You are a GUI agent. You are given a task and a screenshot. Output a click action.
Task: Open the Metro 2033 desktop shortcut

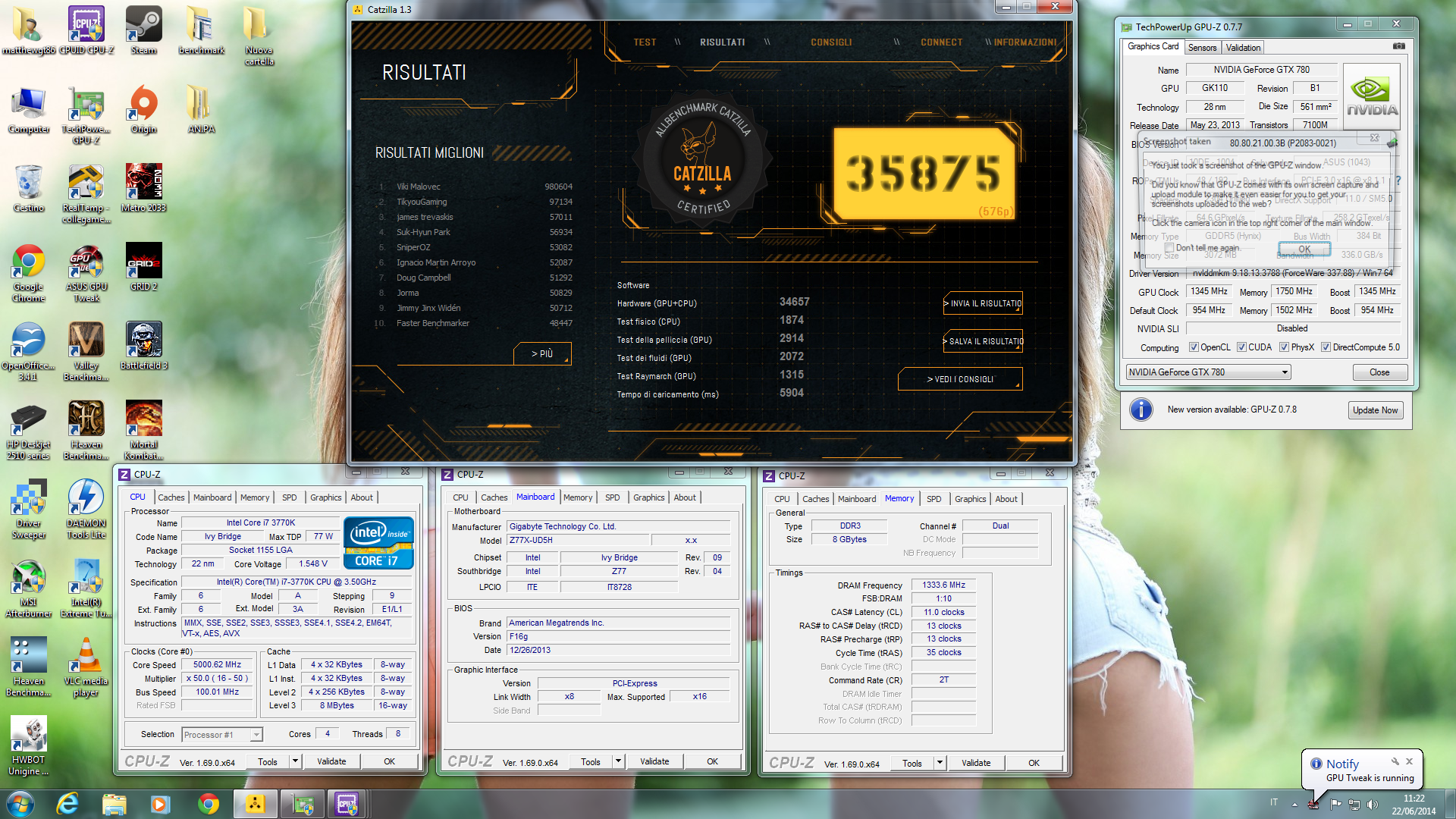(x=143, y=188)
